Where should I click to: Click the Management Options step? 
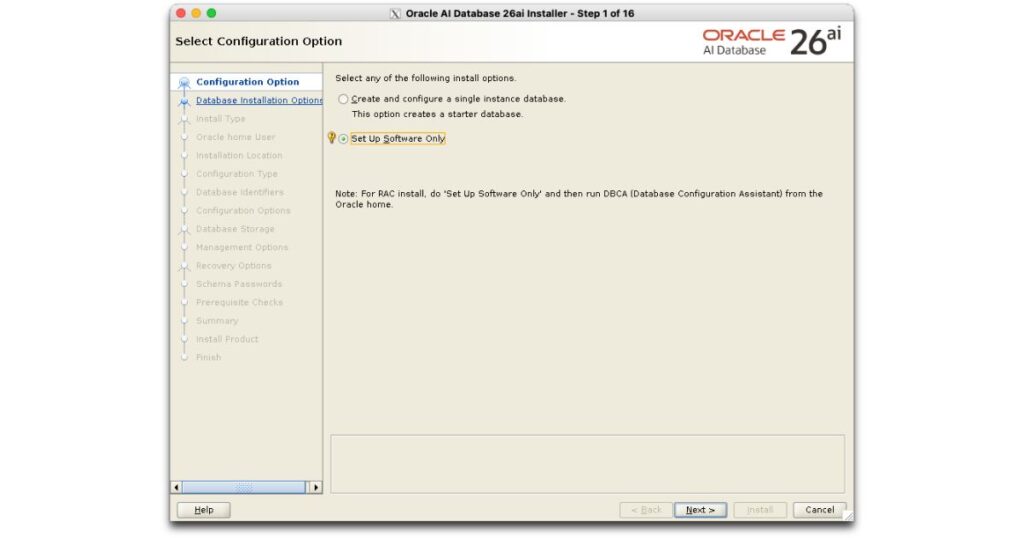[x=242, y=247]
